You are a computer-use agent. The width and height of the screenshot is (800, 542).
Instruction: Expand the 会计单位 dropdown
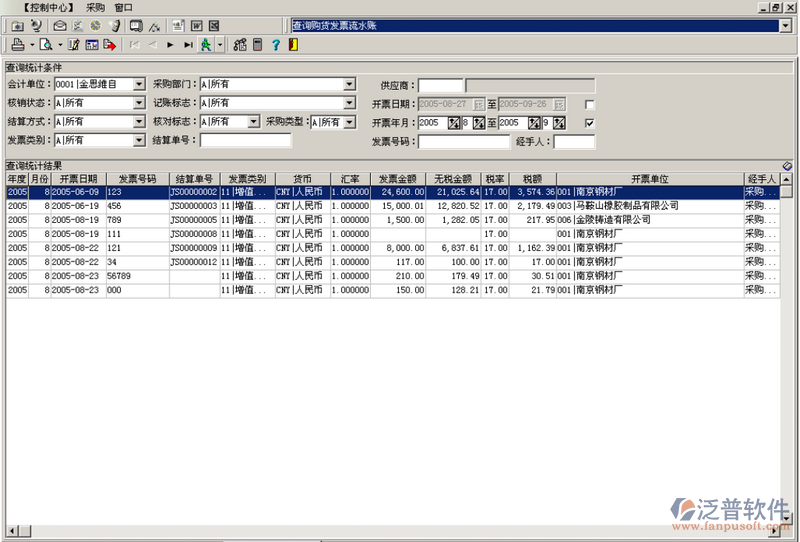pyautogui.click(x=139, y=85)
